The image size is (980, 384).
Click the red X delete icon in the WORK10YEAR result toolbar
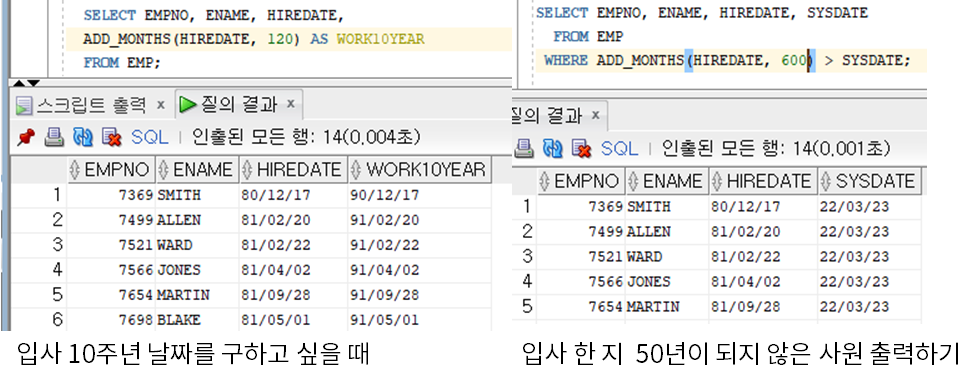(x=111, y=137)
